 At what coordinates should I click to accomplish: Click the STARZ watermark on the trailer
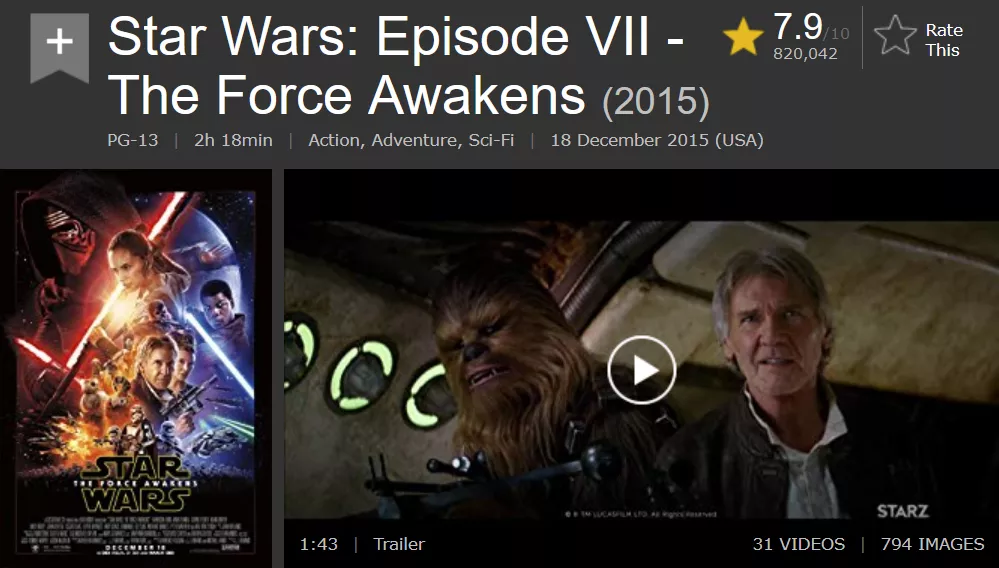coord(902,511)
